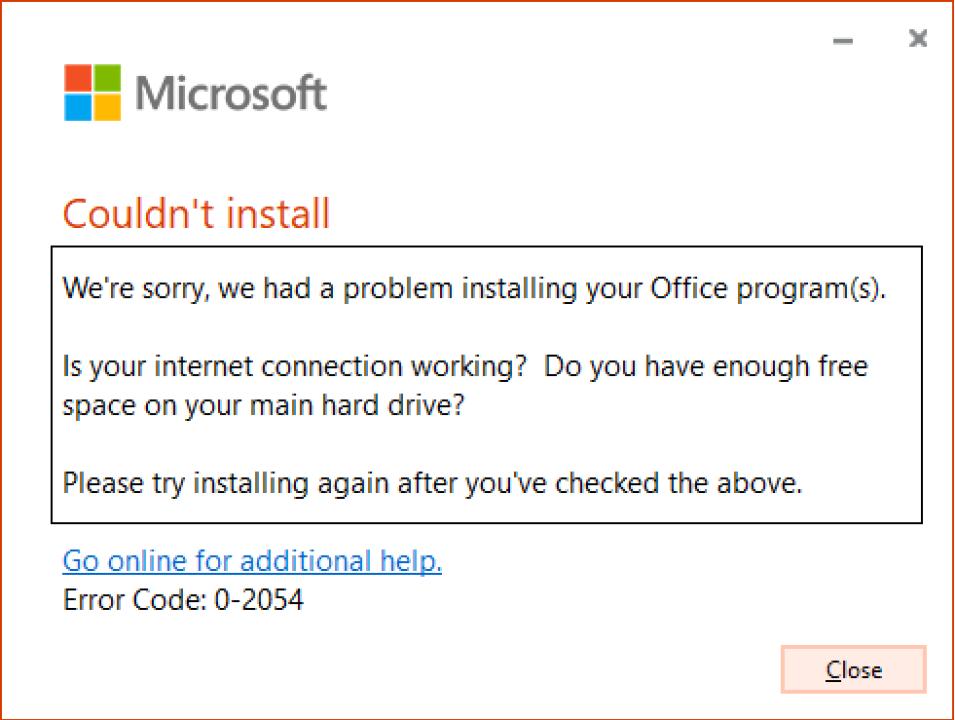Click the red square of Microsoft logo
The width and height of the screenshot is (955, 720).
point(78,78)
